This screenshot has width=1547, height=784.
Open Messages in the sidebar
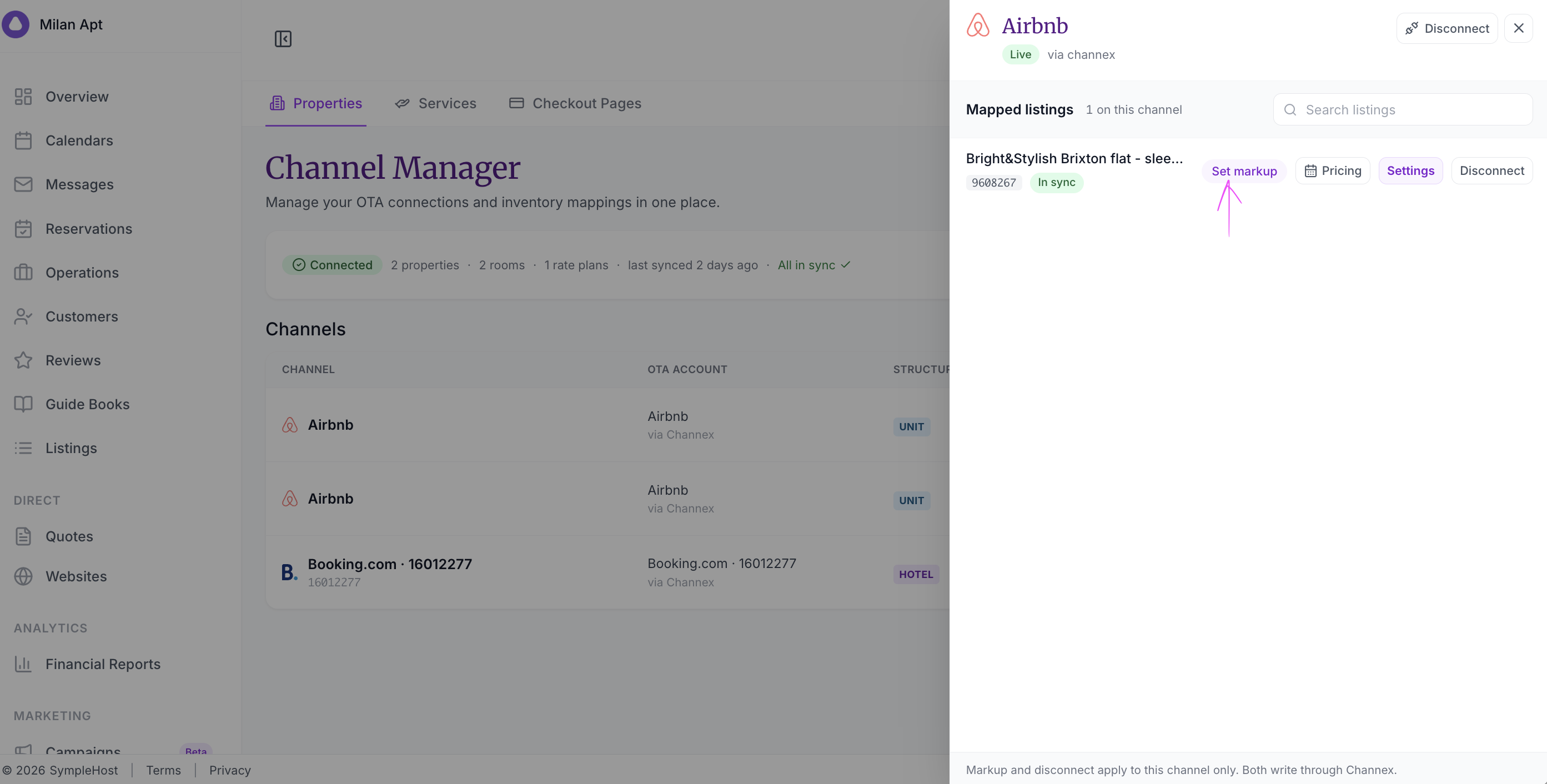[64, 184]
